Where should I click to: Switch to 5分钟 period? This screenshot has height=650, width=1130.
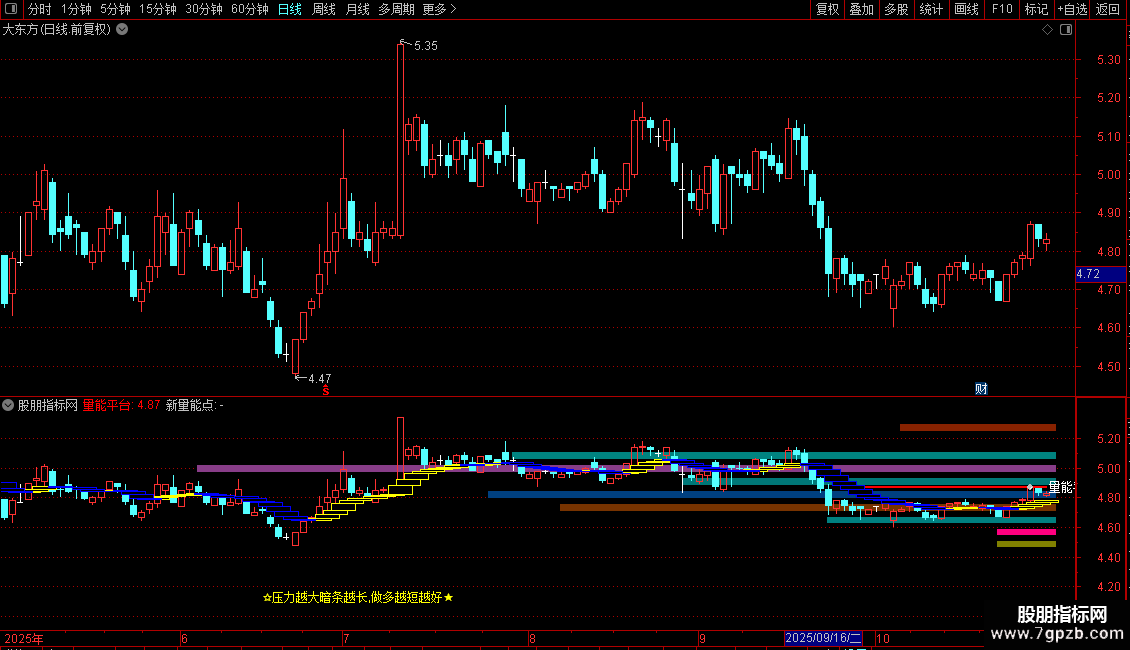(x=115, y=9)
